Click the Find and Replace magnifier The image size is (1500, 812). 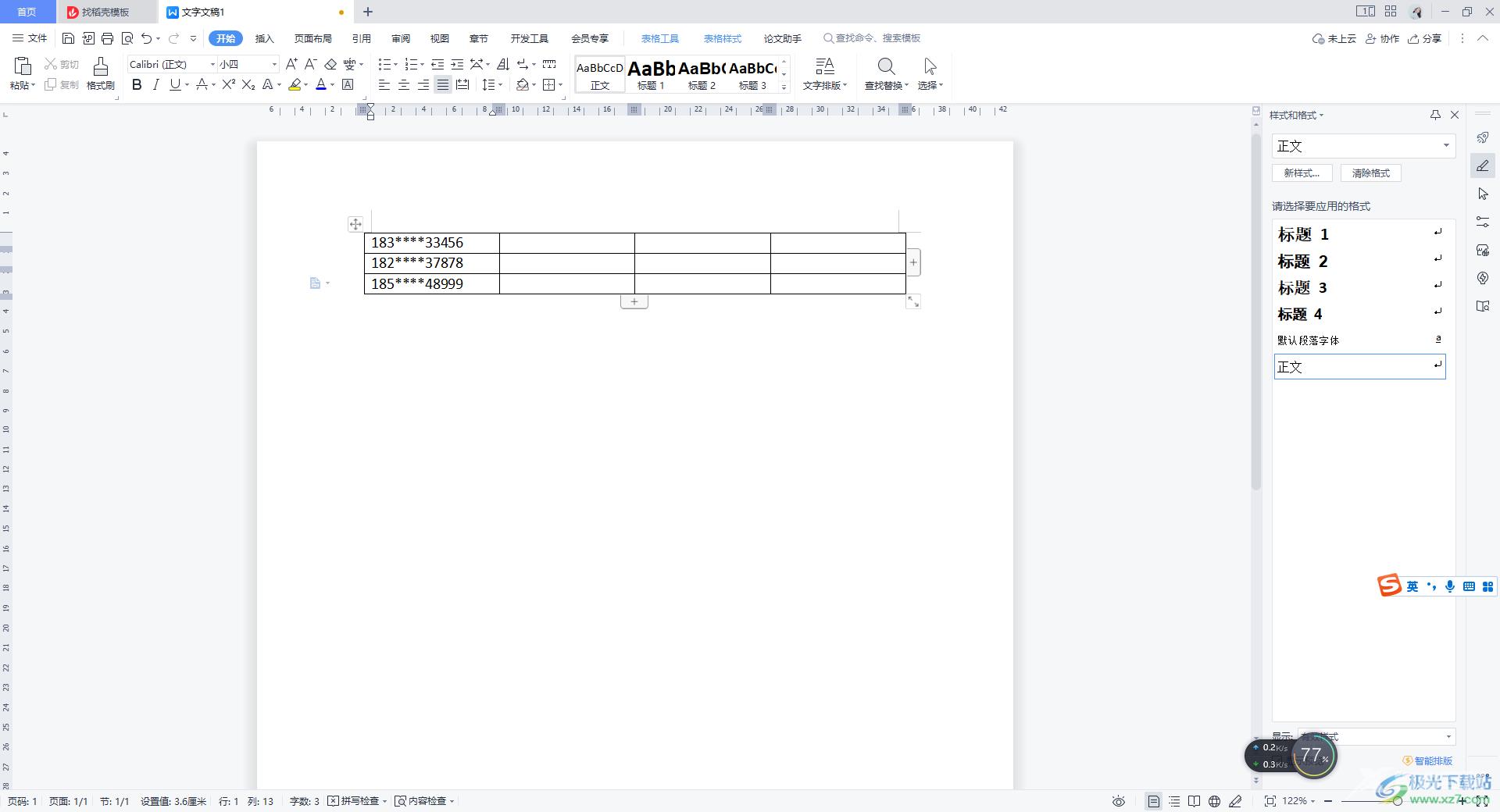point(886,66)
